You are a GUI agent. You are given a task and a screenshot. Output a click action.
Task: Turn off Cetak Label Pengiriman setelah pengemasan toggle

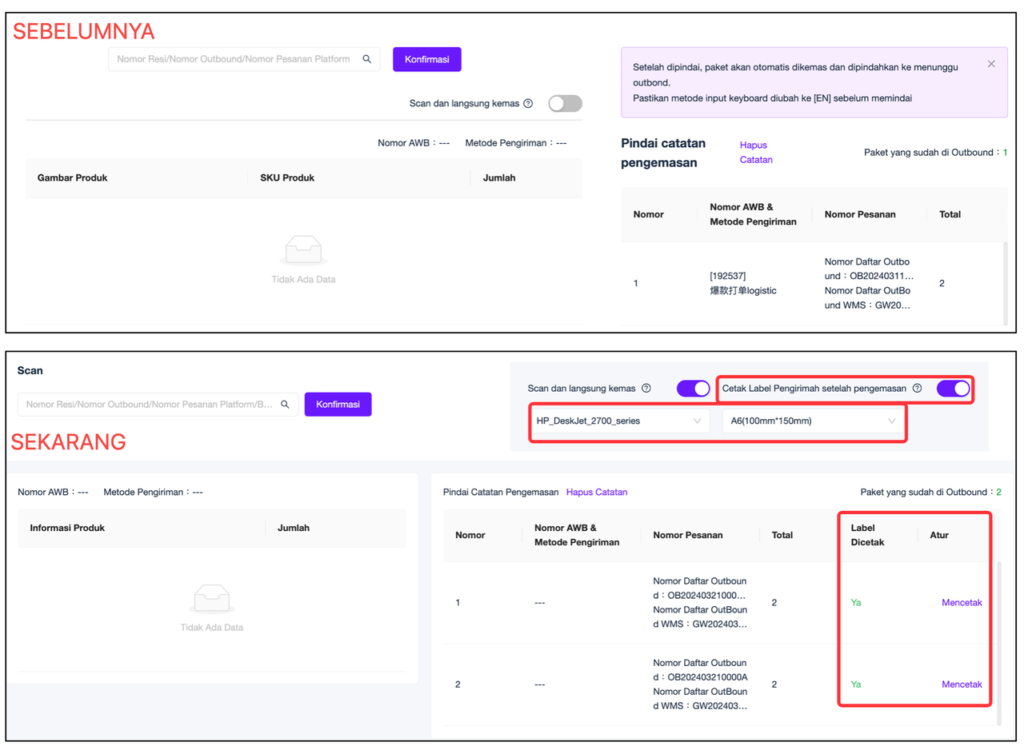[953, 388]
